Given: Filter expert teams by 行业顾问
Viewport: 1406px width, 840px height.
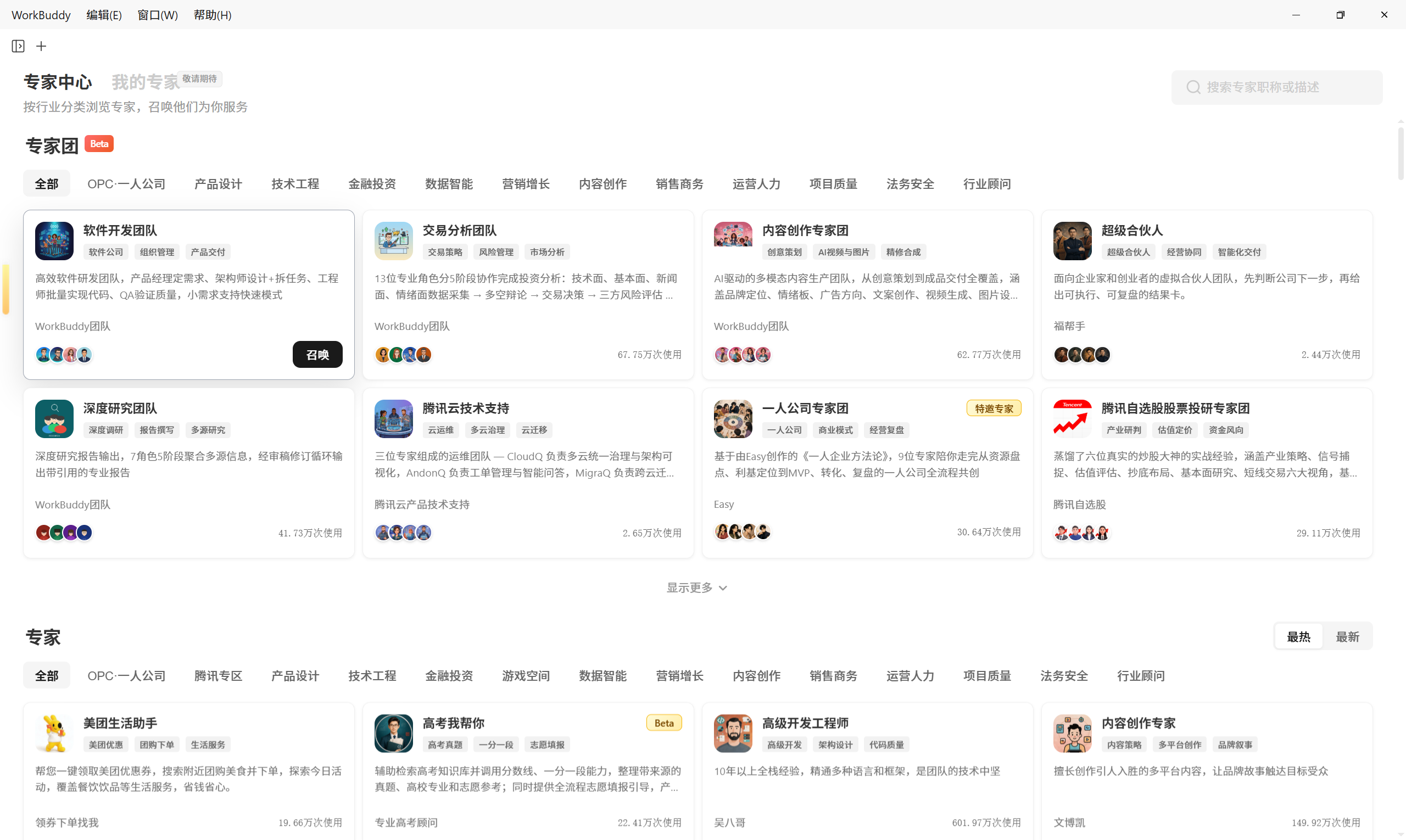Looking at the screenshot, I should tap(987, 184).
